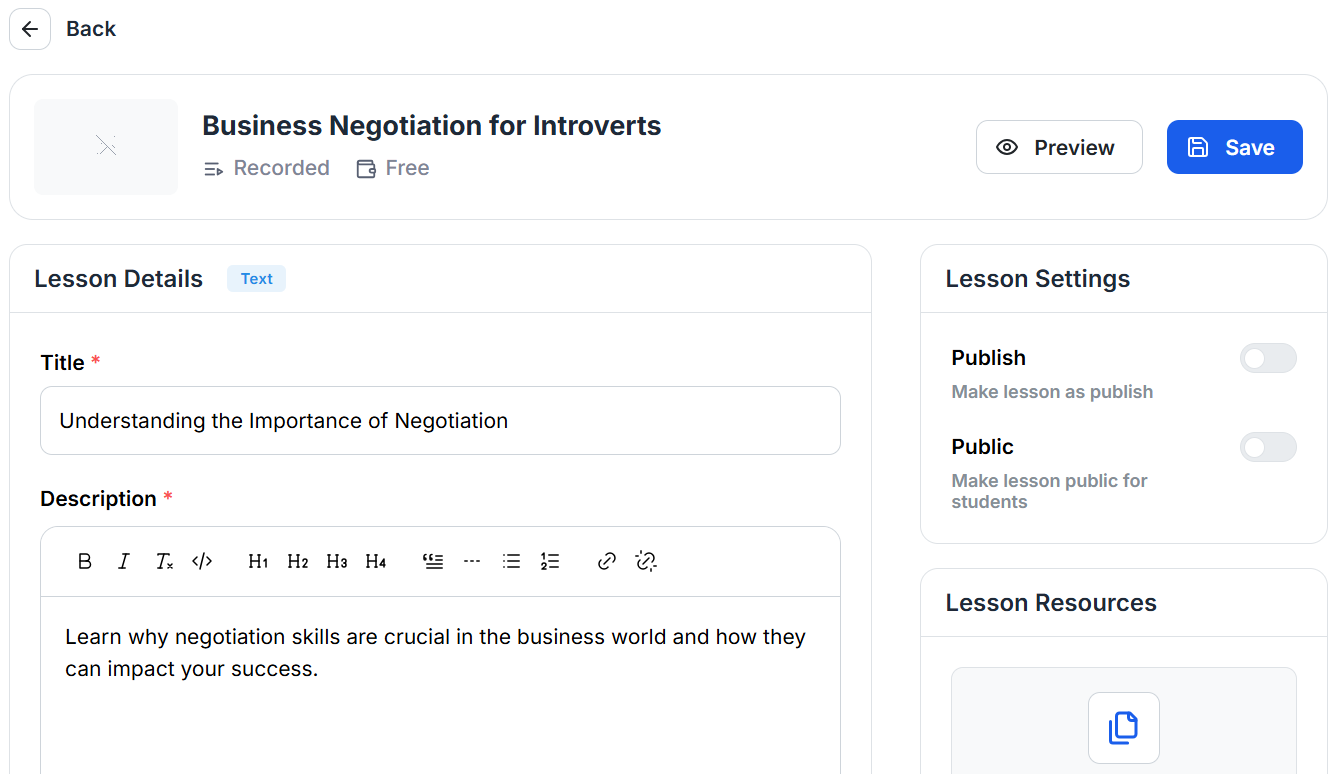The image size is (1333, 774).
Task: Click the course title Business Negotiation for Introverts
Action: (432, 126)
